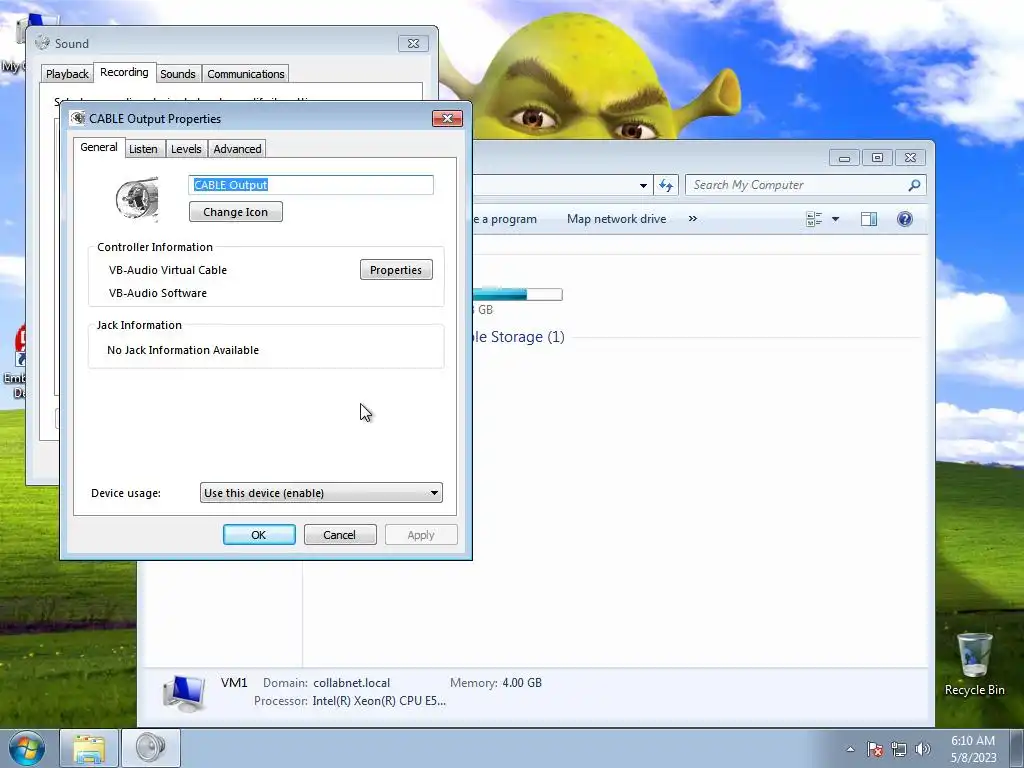1024x768 pixels.
Task: Click the 'No Jack Information Available' text
Action: click(x=183, y=350)
